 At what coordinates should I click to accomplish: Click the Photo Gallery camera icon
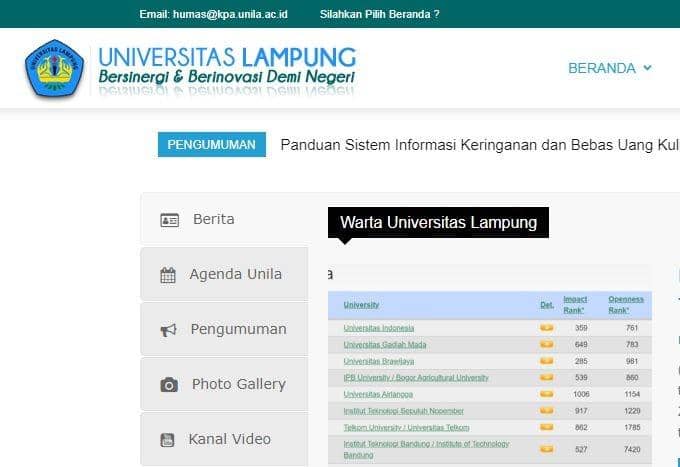(x=169, y=385)
